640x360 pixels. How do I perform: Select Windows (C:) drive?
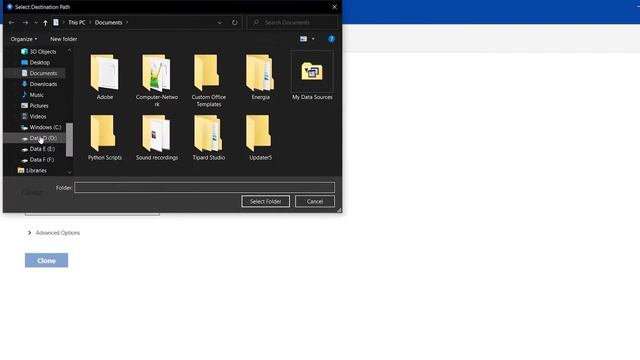coord(41,127)
